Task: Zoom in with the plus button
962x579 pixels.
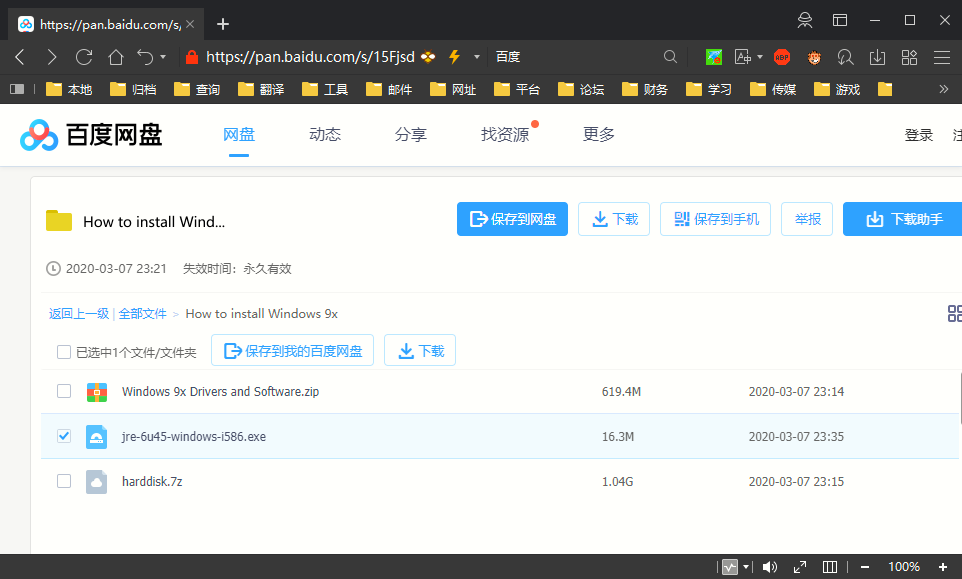Action: pyautogui.click(x=943, y=567)
